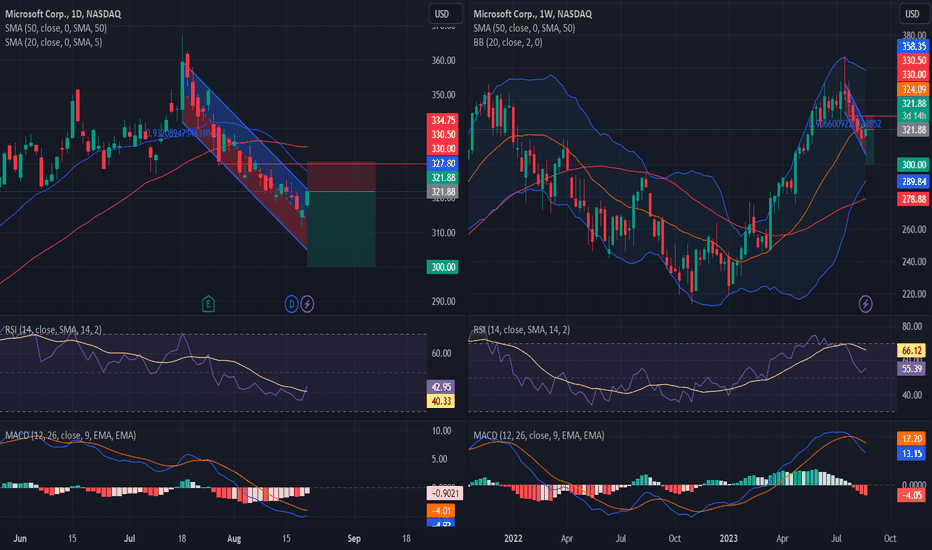Click the gray 321.88 crosshair label on daily axis
Screen dimensions: 932x550
[x=443, y=191]
